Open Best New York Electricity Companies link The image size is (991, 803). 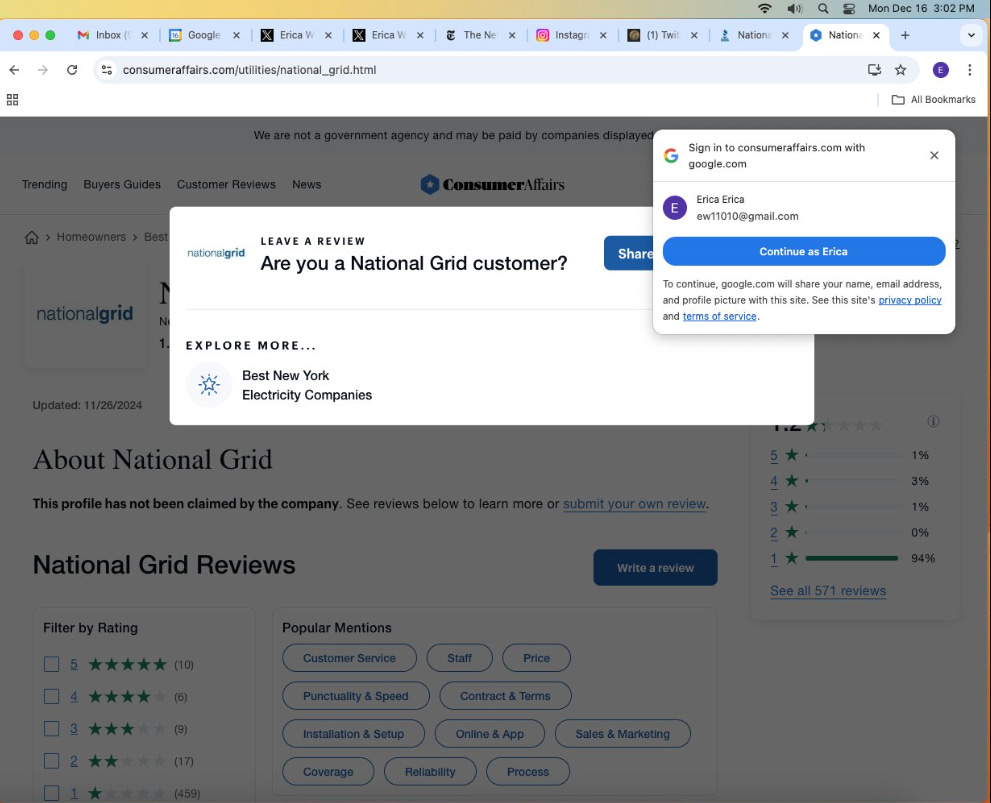(x=307, y=385)
